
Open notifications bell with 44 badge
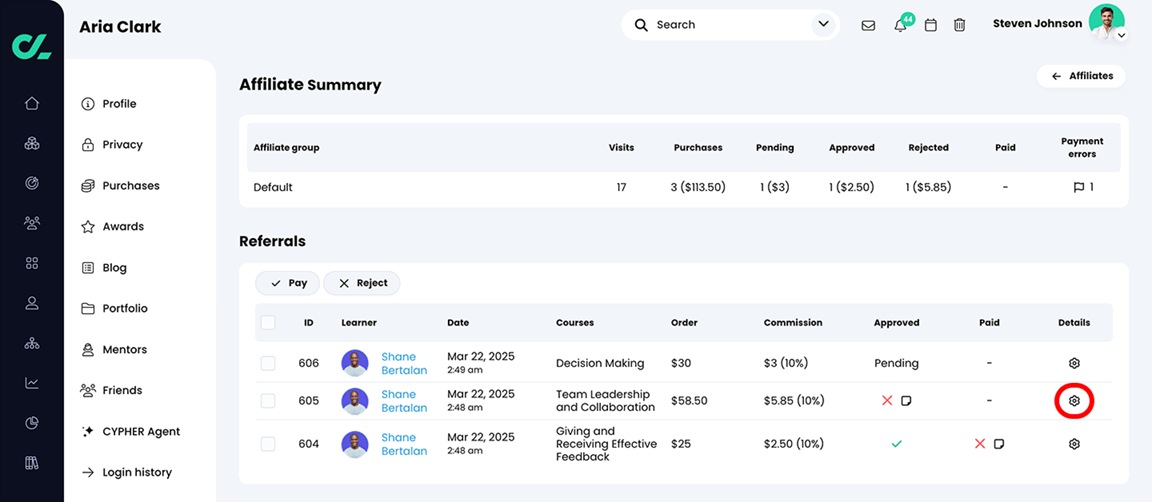[901, 25]
